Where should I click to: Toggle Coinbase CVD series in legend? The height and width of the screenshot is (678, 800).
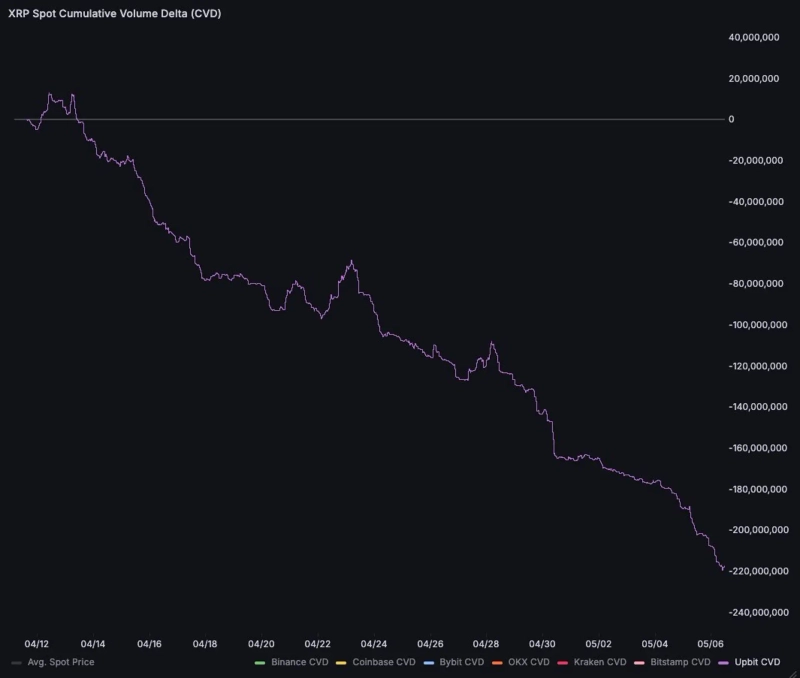pos(383,662)
